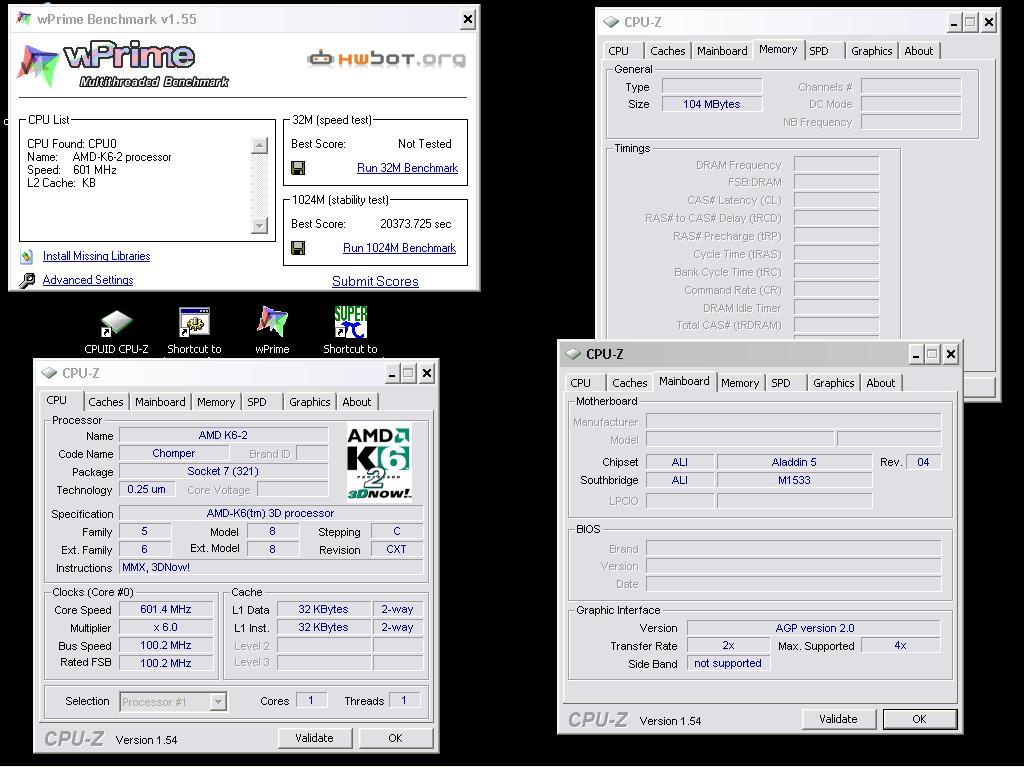Click the Advanced Settings wrench icon
Screen dimensions: 1024x768
pyautogui.click(x=27, y=281)
